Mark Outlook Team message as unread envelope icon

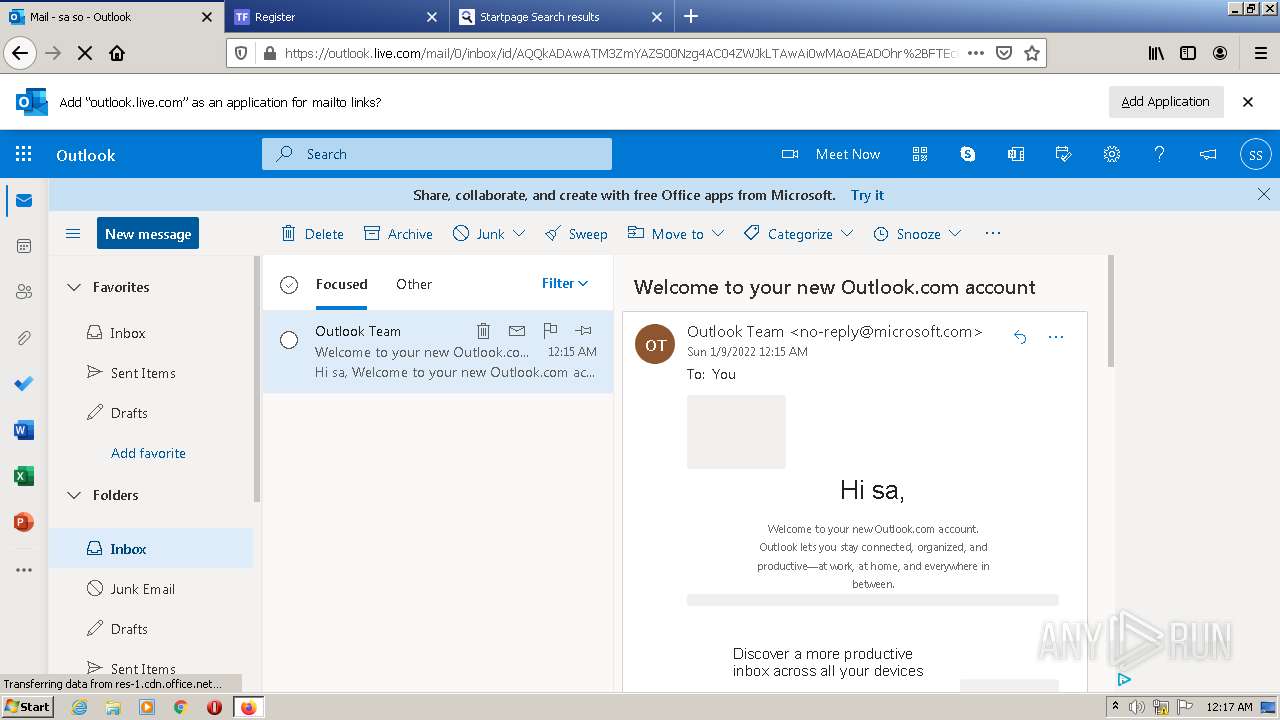517,330
